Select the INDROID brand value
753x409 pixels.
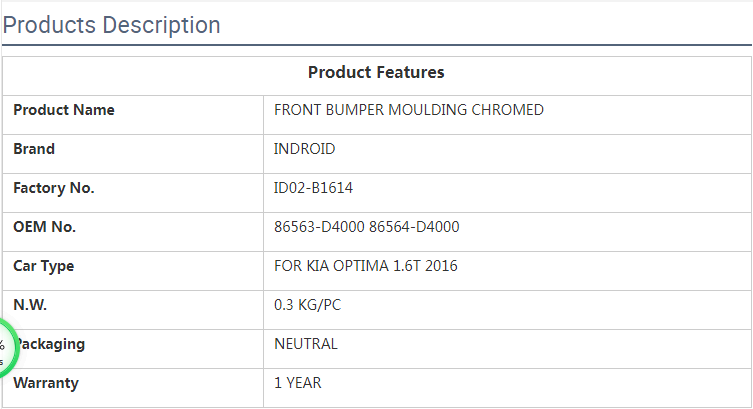click(x=304, y=149)
